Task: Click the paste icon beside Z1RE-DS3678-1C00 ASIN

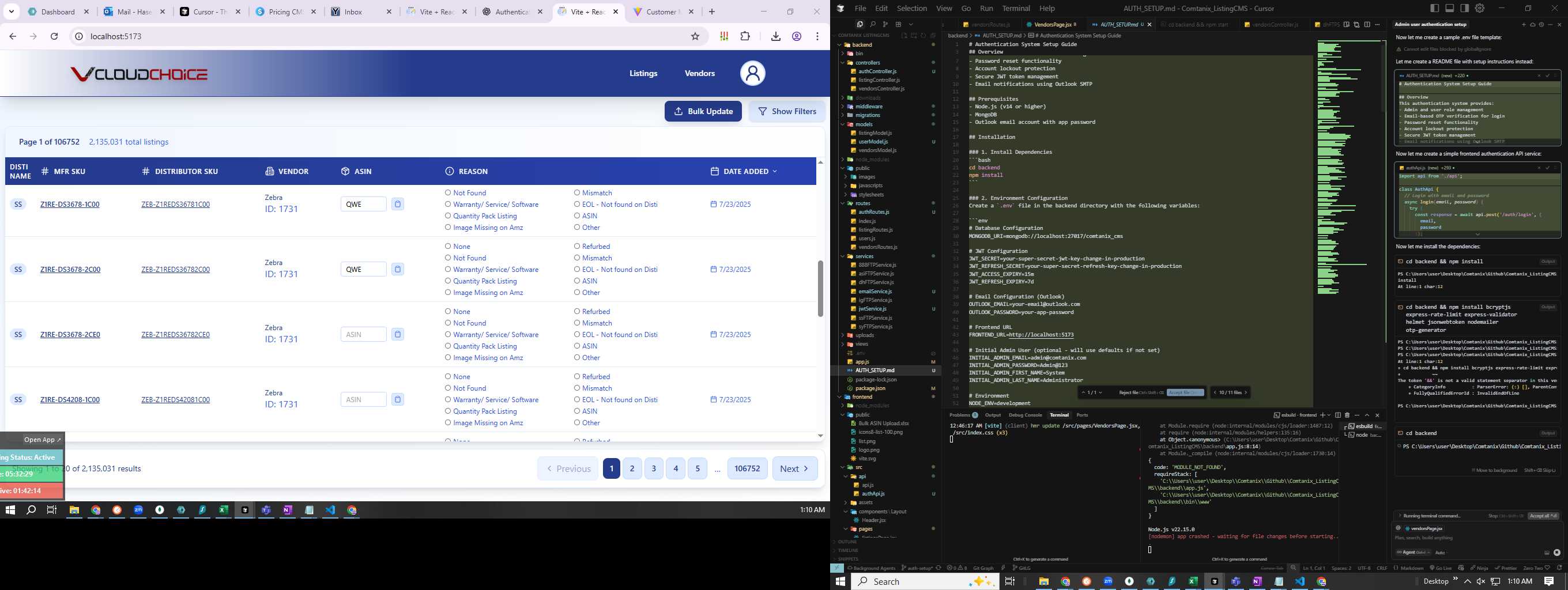Action: pos(398,205)
